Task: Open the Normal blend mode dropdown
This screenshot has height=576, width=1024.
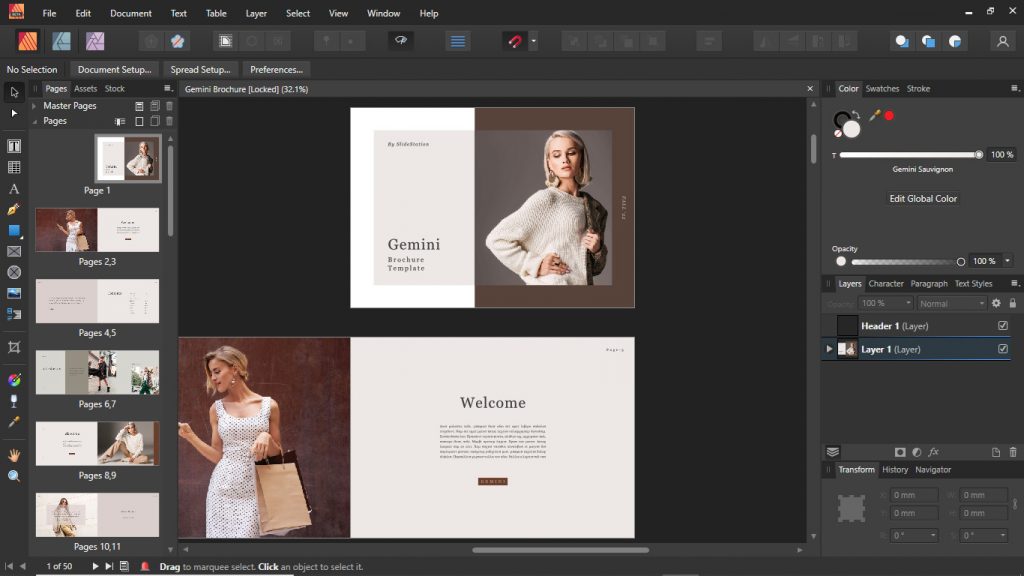Action: click(951, 303)
